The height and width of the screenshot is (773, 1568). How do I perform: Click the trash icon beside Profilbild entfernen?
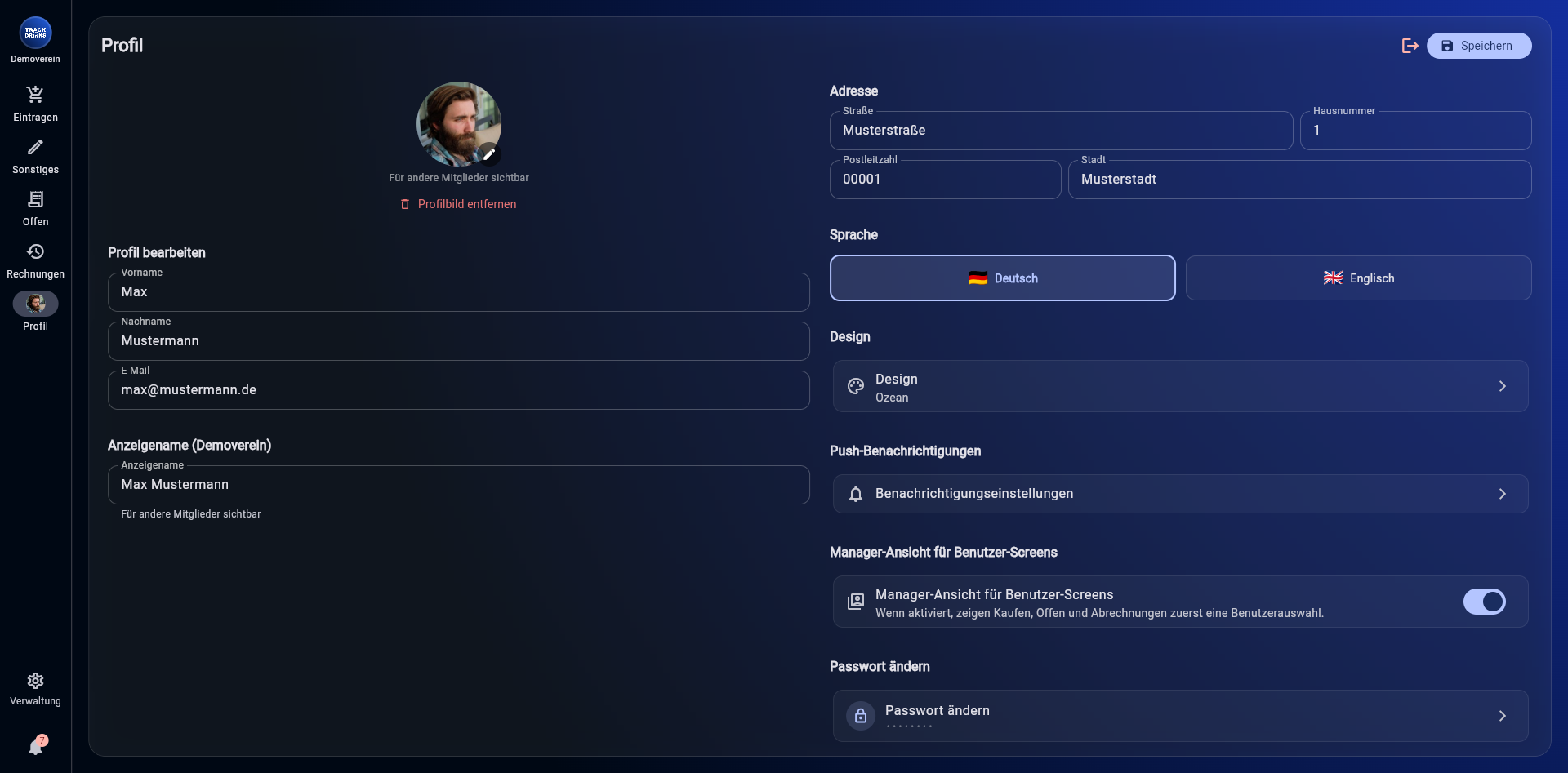(x=405, y=204)
